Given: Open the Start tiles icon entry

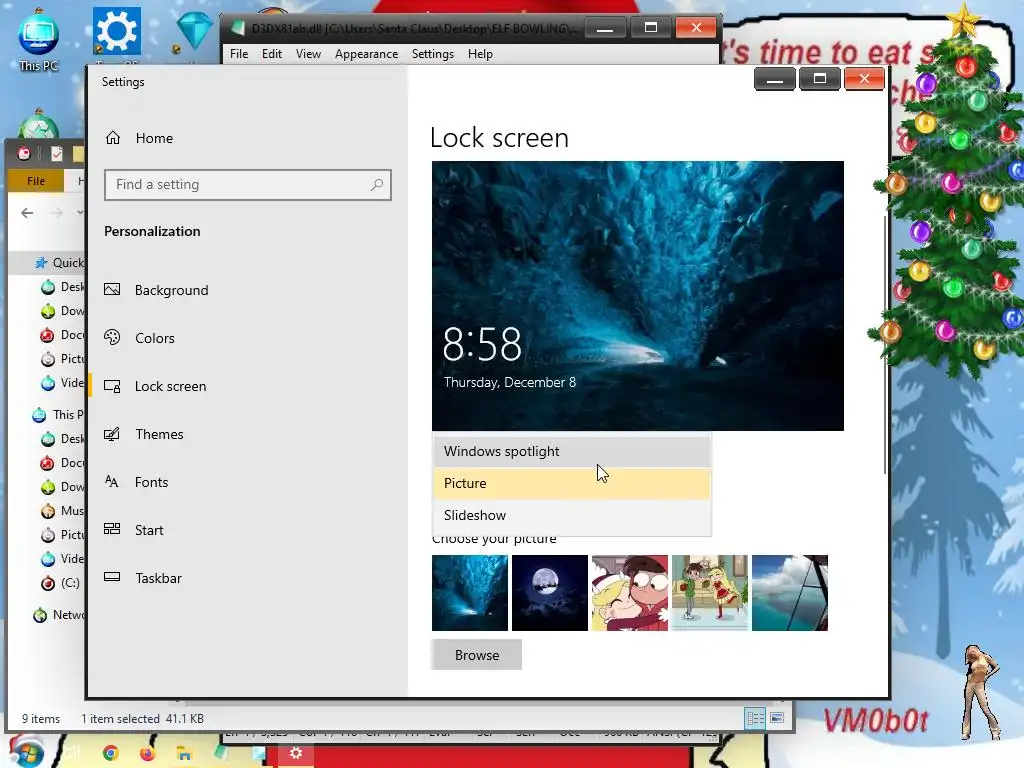Looking at the screenshot, I should (x=112, y=530).
